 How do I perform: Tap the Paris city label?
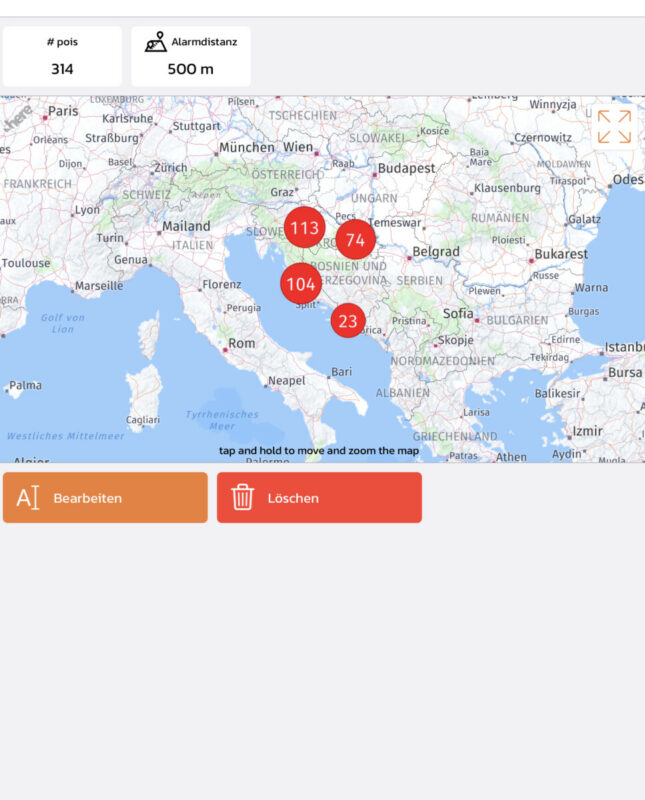pos(62,111)
